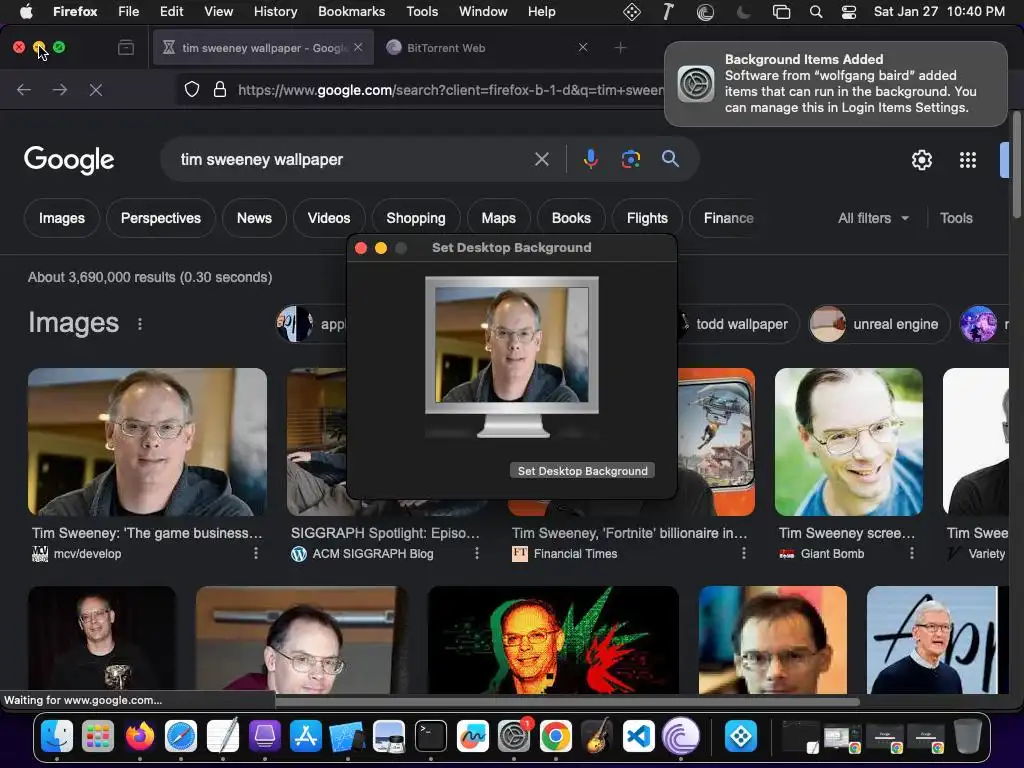This screenshot has width=1024, height=768.
Task: Filter results by Perspectives
Action: [x=161, y=218]
